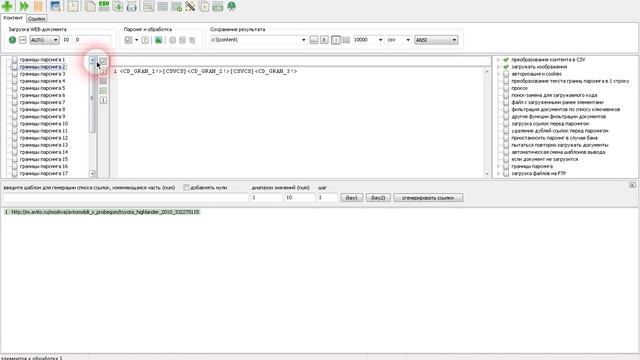Expand the загружать изображения tree node
This screenshot has width=640, height=360.
tap(498, 67)
